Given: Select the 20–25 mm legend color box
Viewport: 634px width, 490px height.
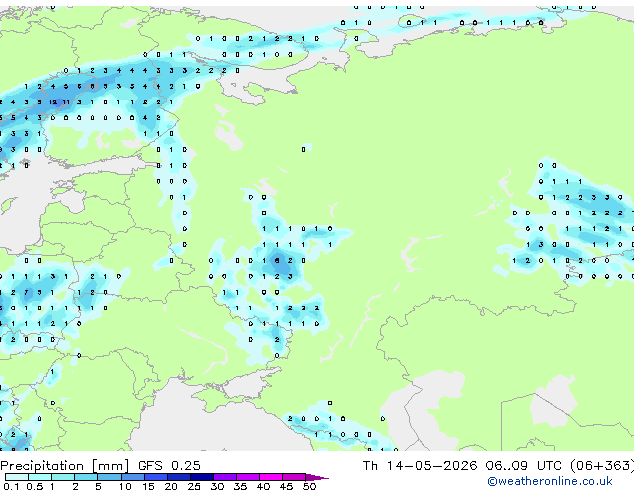Looking at the screenshot, I should 178,477.
